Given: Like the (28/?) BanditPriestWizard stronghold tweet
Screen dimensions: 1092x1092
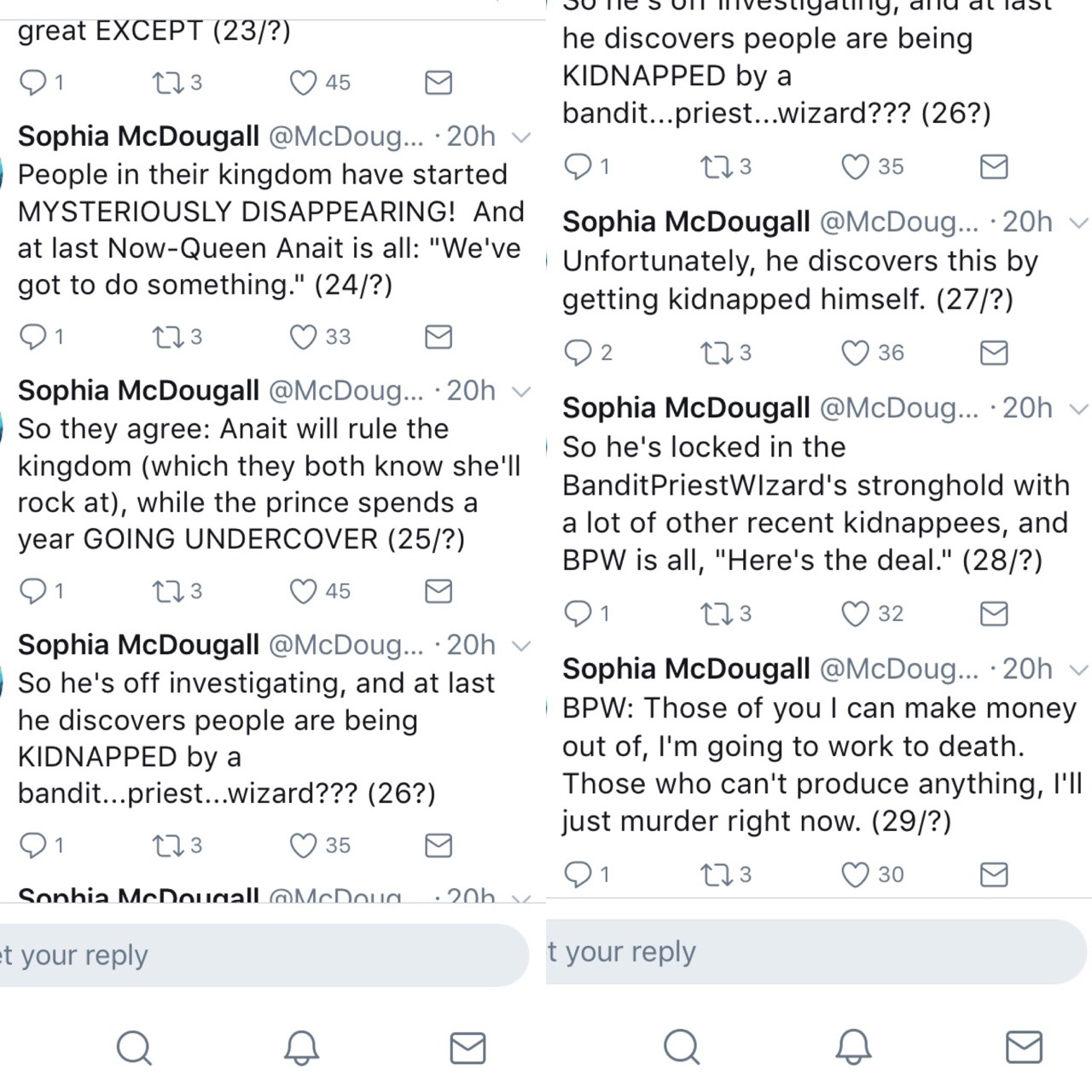Looking at the screenshot, I should tap(855, 613).
